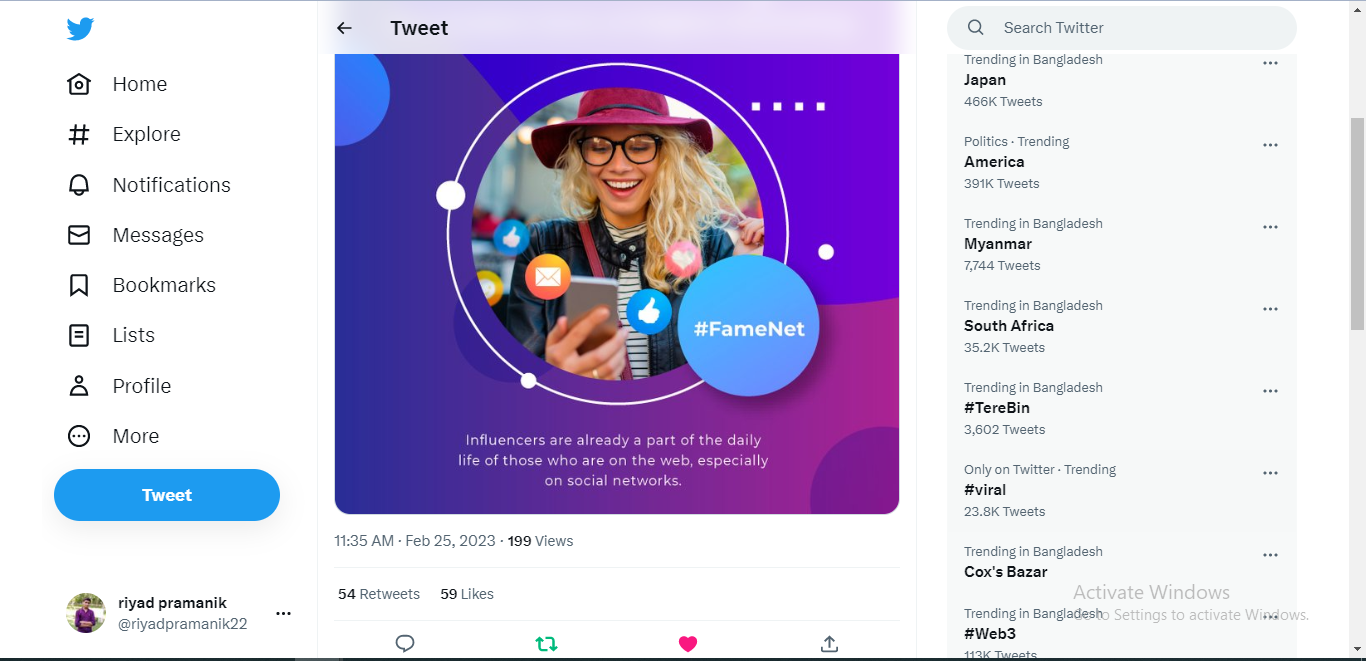The width and height of the screenshot is (1366, 661).
Task: Open the share tweet icon
Action: 829,644
